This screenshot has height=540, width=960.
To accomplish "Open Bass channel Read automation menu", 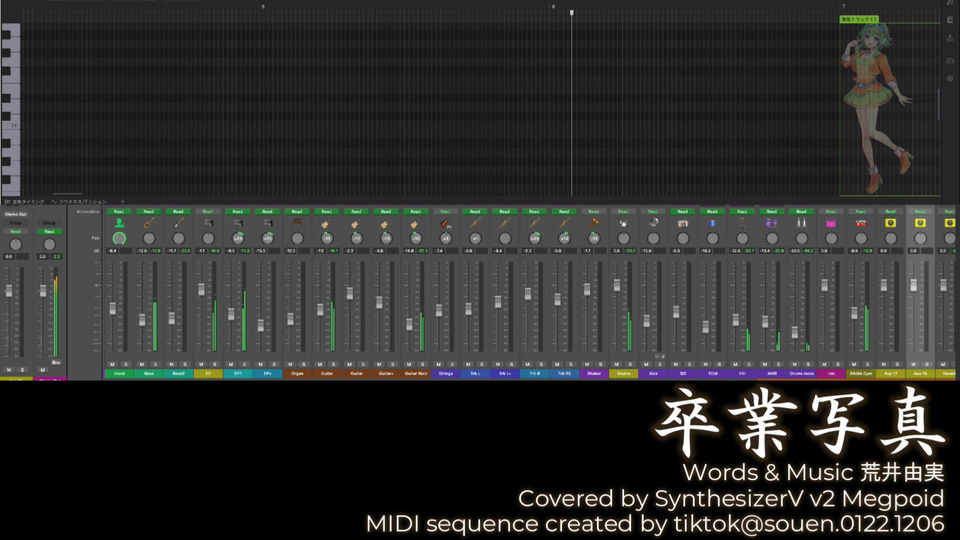I will 149,211.
